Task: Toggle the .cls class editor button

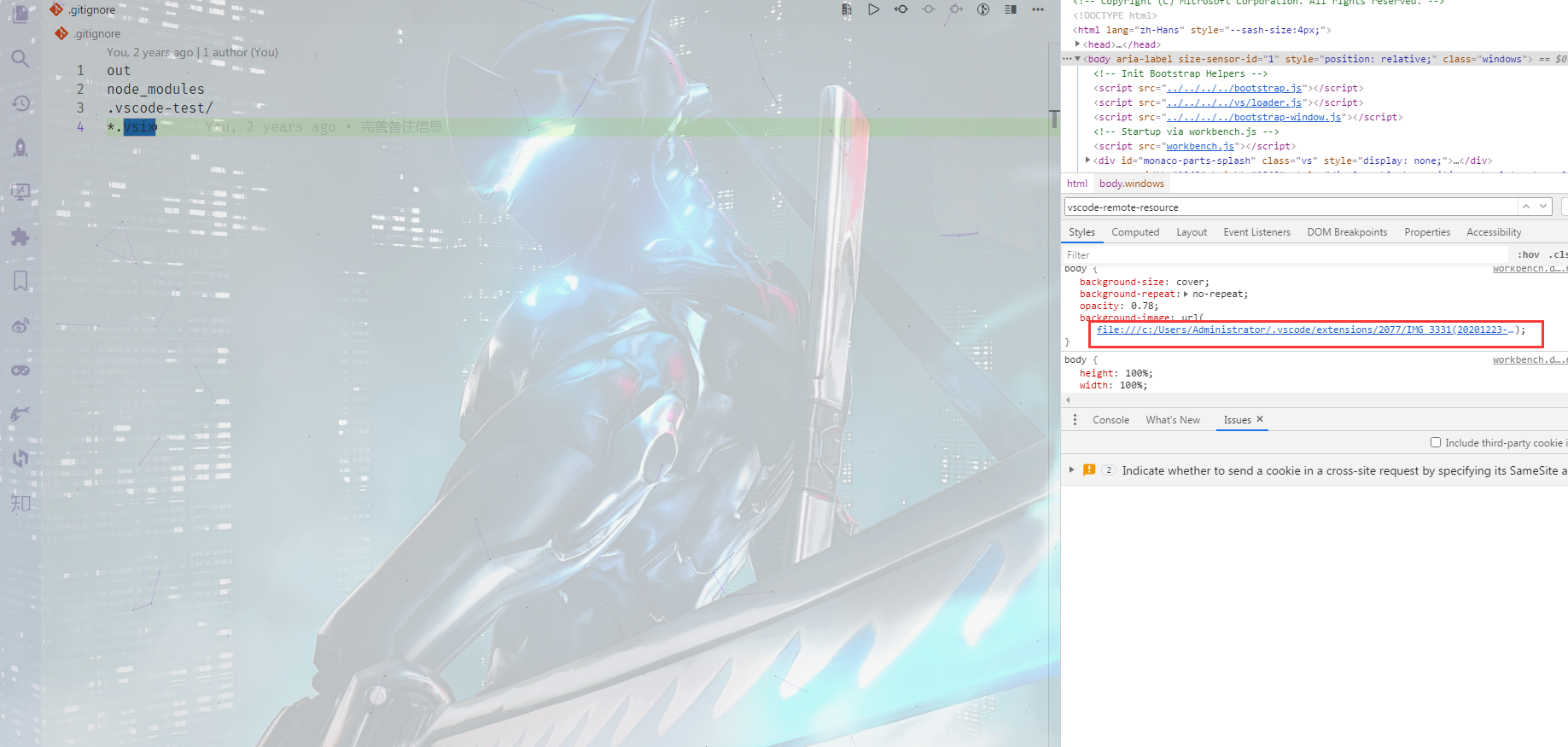Action: click(1558, 254)
